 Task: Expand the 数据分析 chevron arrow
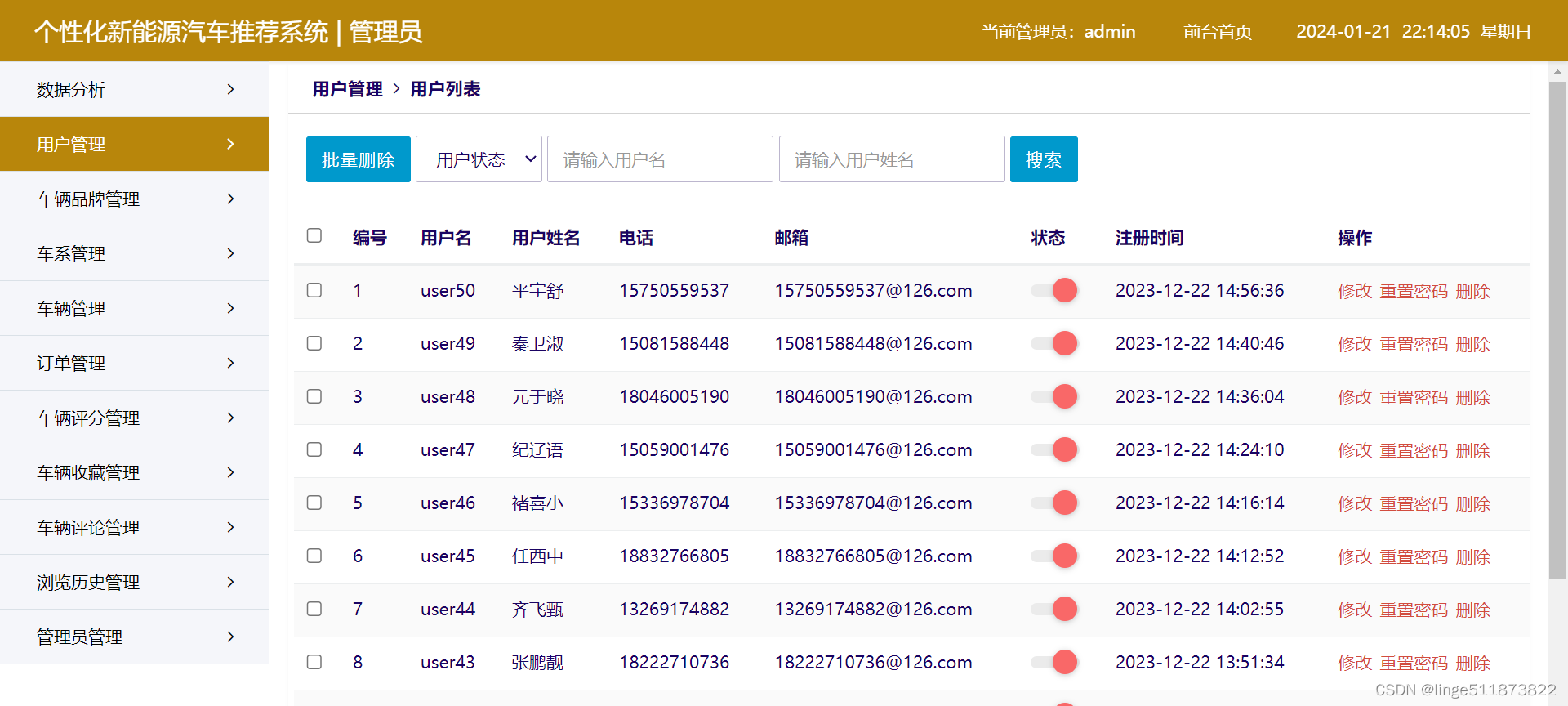230,89
